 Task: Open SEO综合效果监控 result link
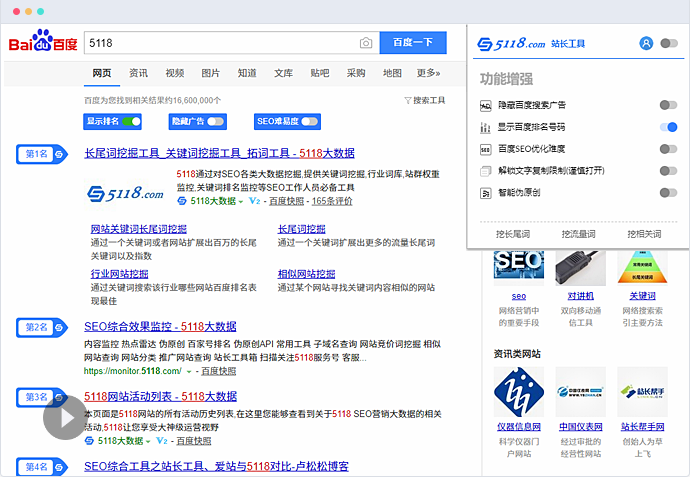160,327
